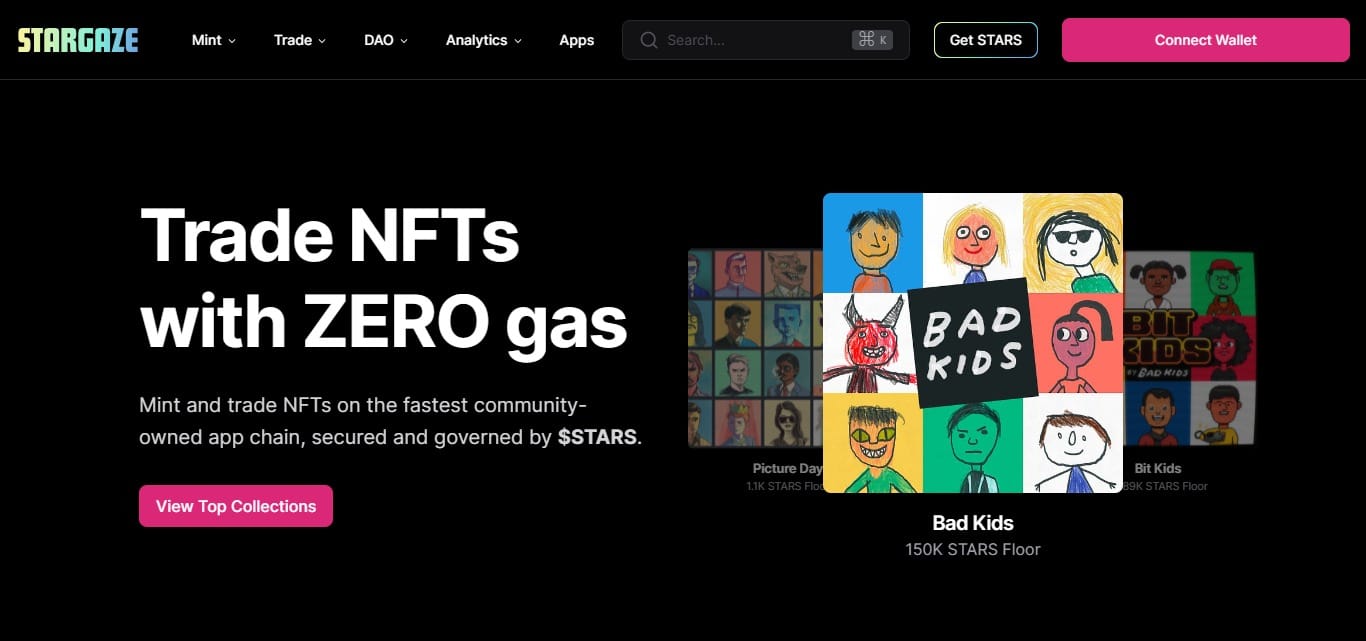Click the ⌘K shortcut badge

tap(872, 40)
